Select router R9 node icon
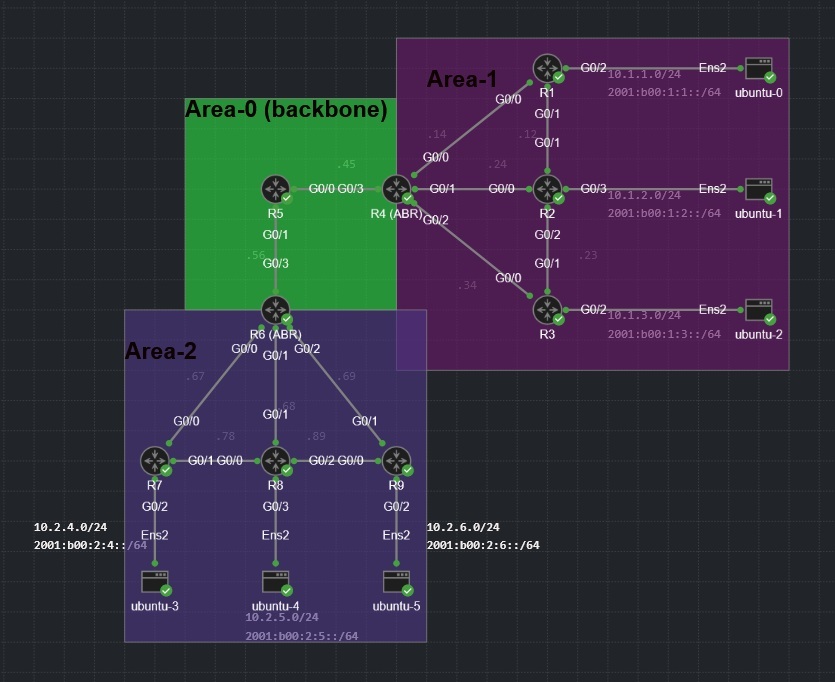Screen dimensions: 835x682 397,461
